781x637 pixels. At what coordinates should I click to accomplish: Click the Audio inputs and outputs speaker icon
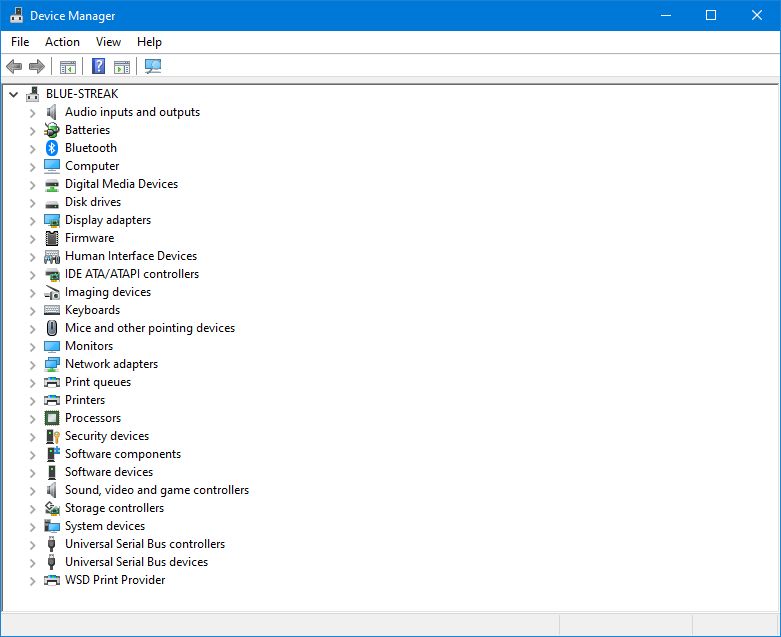52,112
